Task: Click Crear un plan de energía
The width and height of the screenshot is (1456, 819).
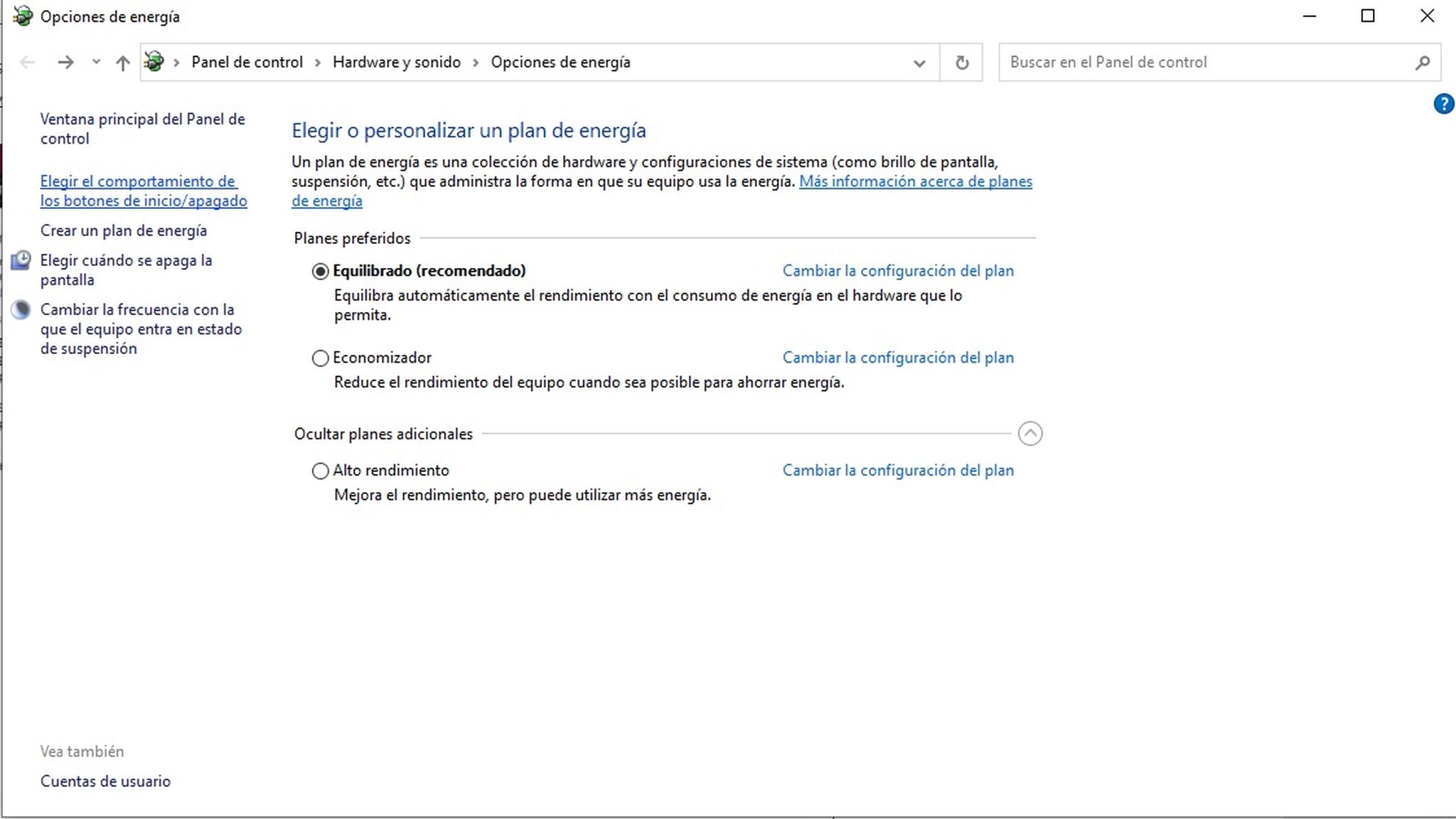Action: (124, 230)
